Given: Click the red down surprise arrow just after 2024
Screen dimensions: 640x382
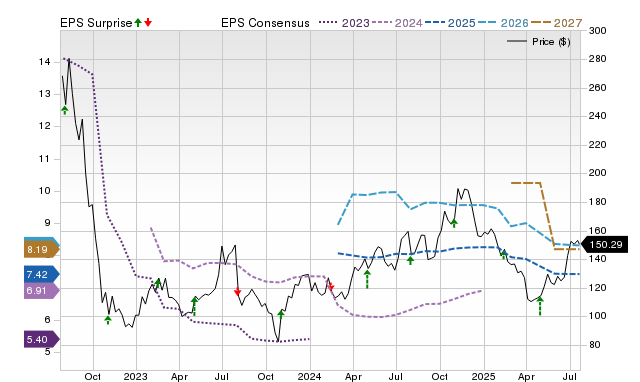Looking at the screenshot, I should pos(331,286).
